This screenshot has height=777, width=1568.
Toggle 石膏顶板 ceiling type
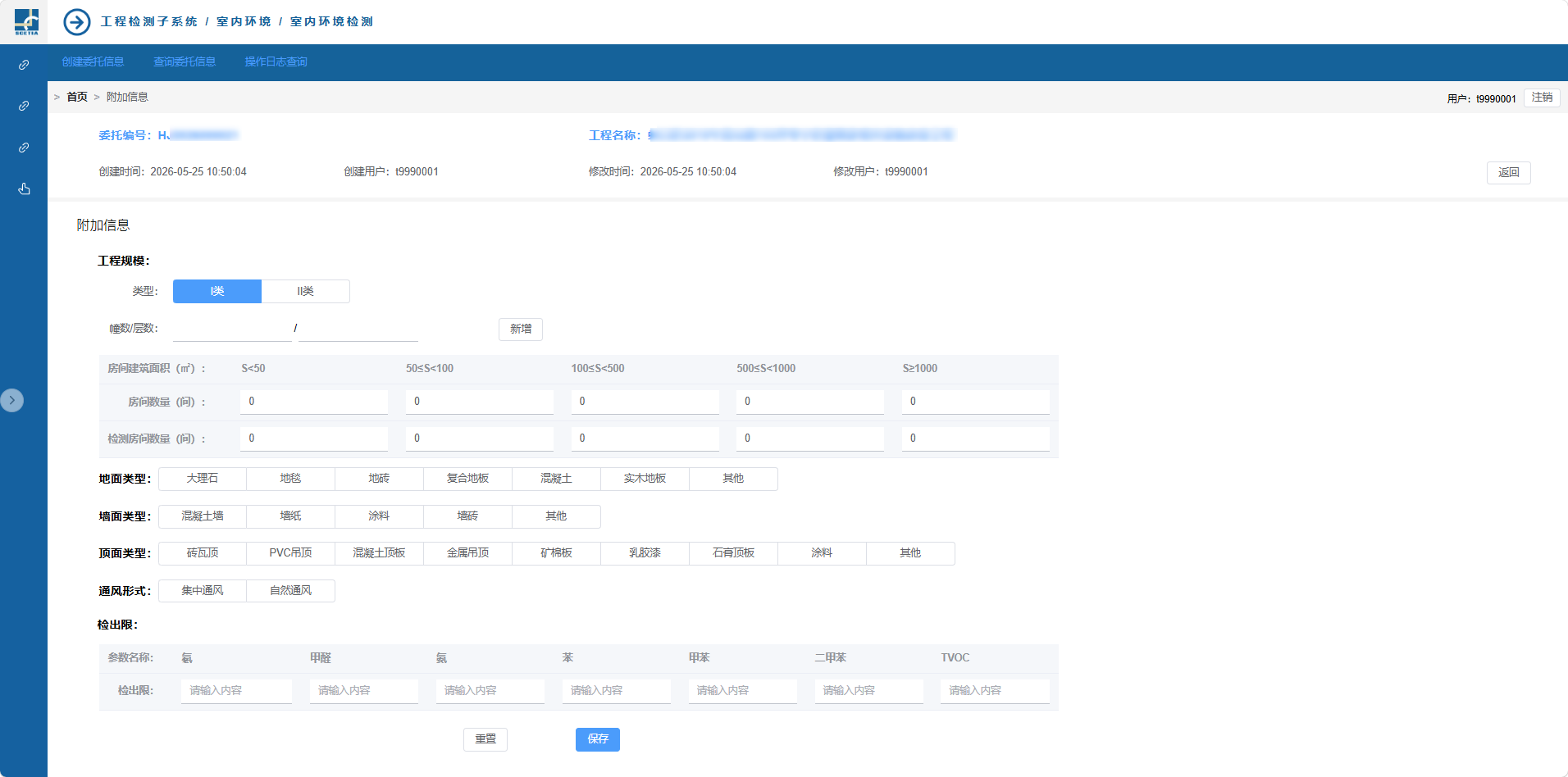pos(734,553)
